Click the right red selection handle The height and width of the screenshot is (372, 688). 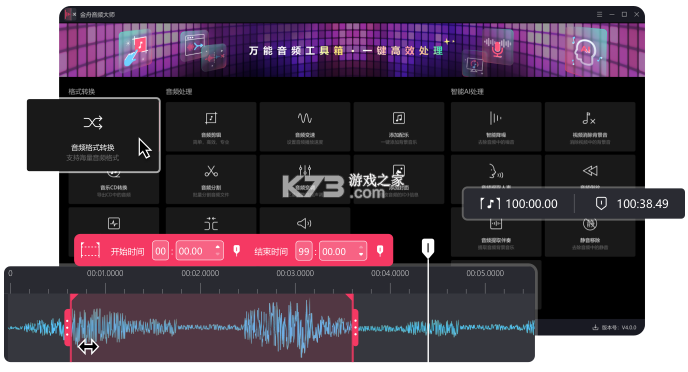click(355, 328)
